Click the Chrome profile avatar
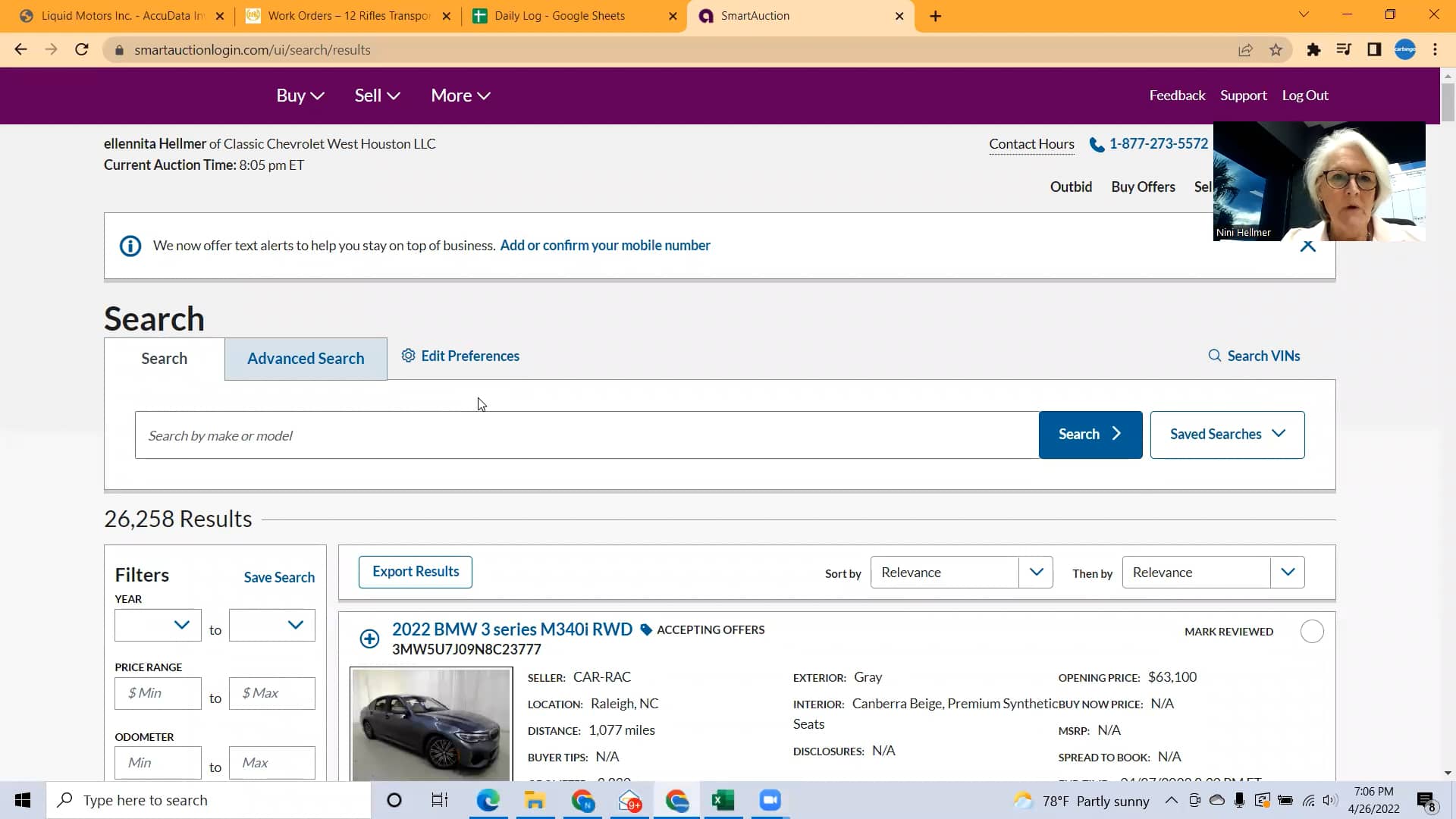1456x819 pixels. click(x=1405, y=50)
